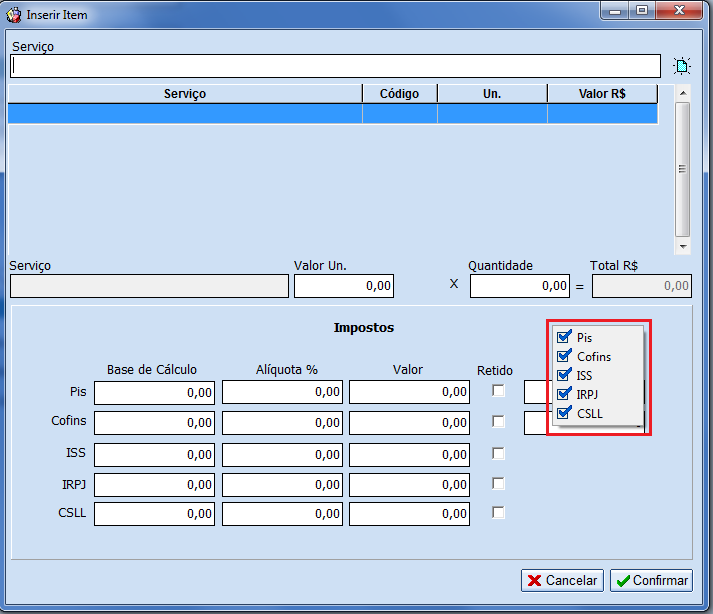713x614 pixels.
Task: Minimize the Inserir Item window
Action: click(615, 11)
